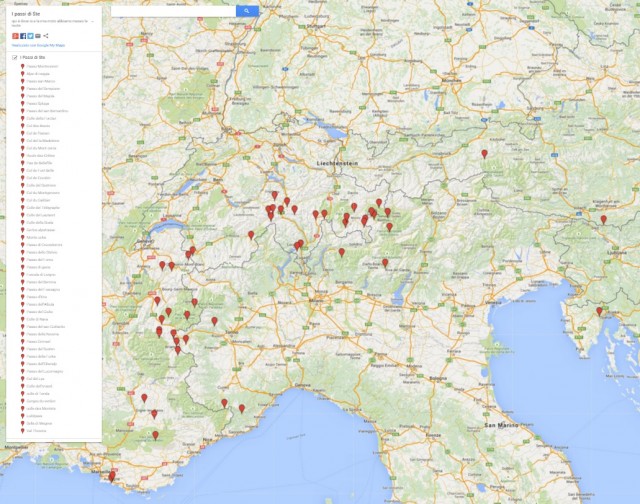
Task: Share map via email icon
Action: click(38, 36)
